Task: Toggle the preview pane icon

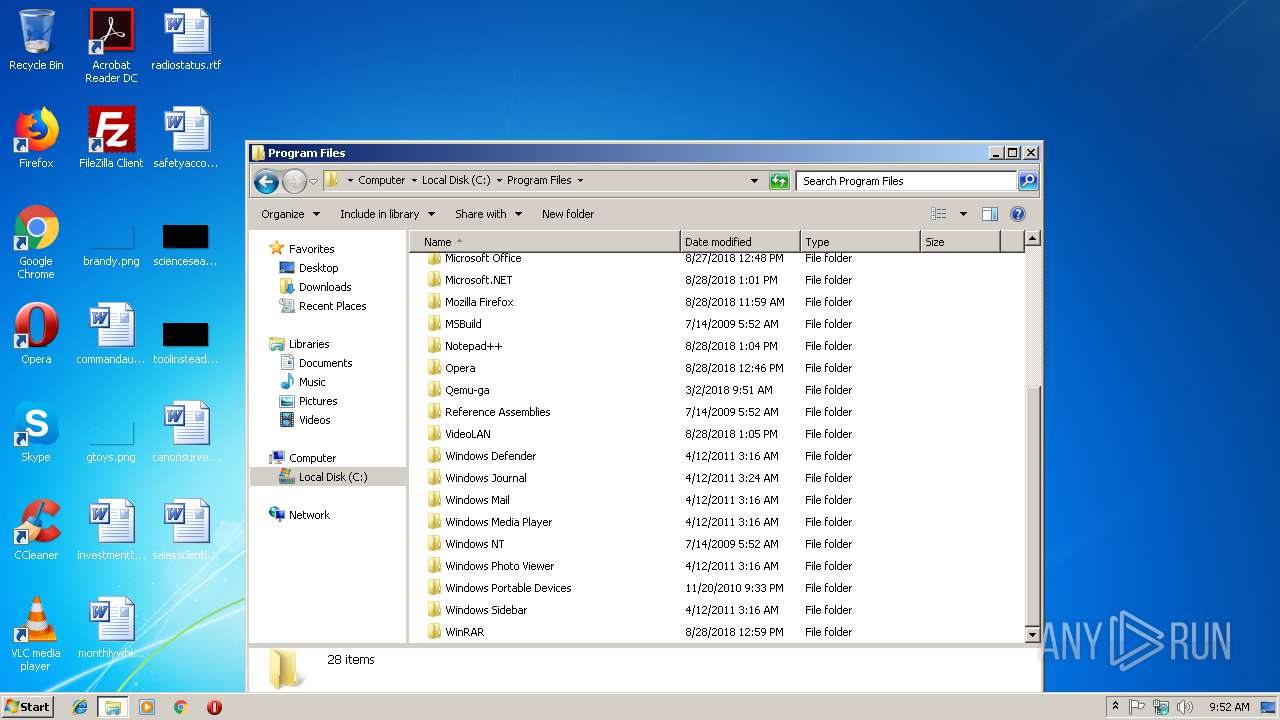Action: (990, 214)
